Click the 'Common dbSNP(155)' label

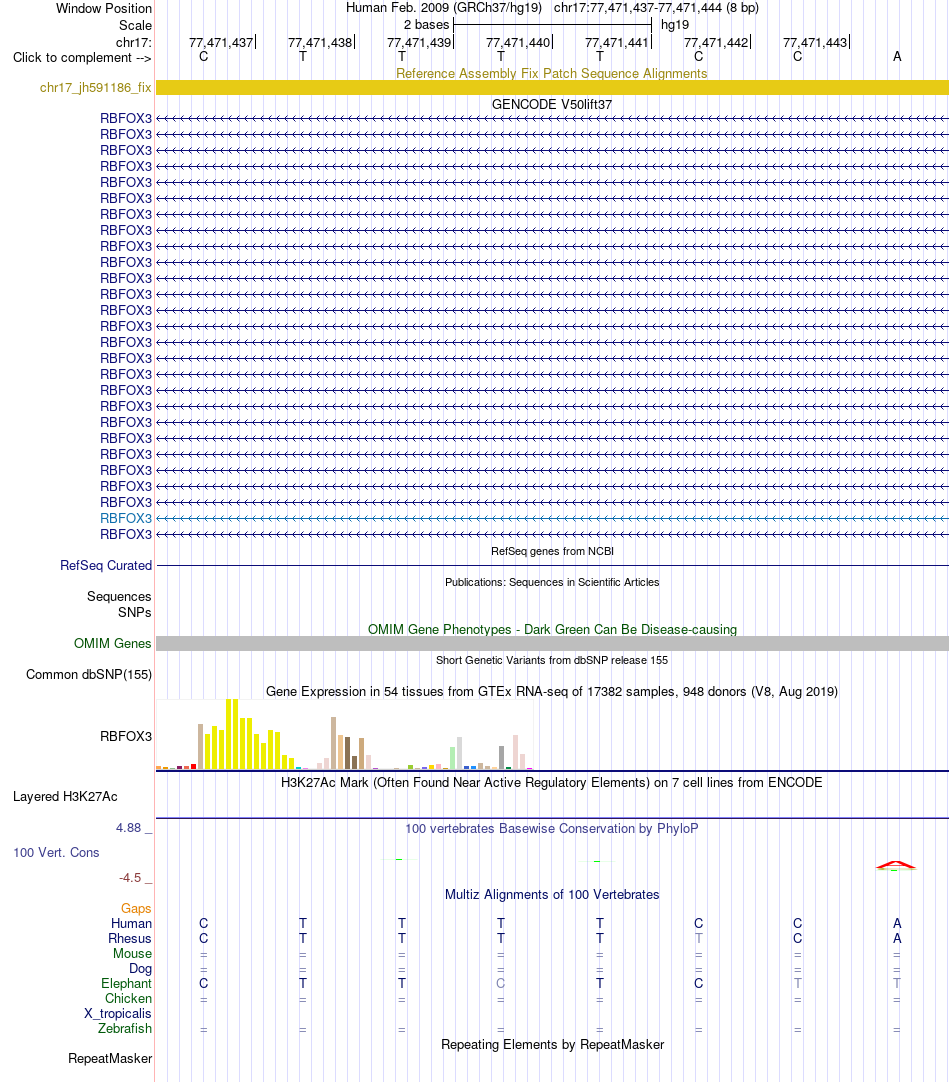(x=89, y=674)
